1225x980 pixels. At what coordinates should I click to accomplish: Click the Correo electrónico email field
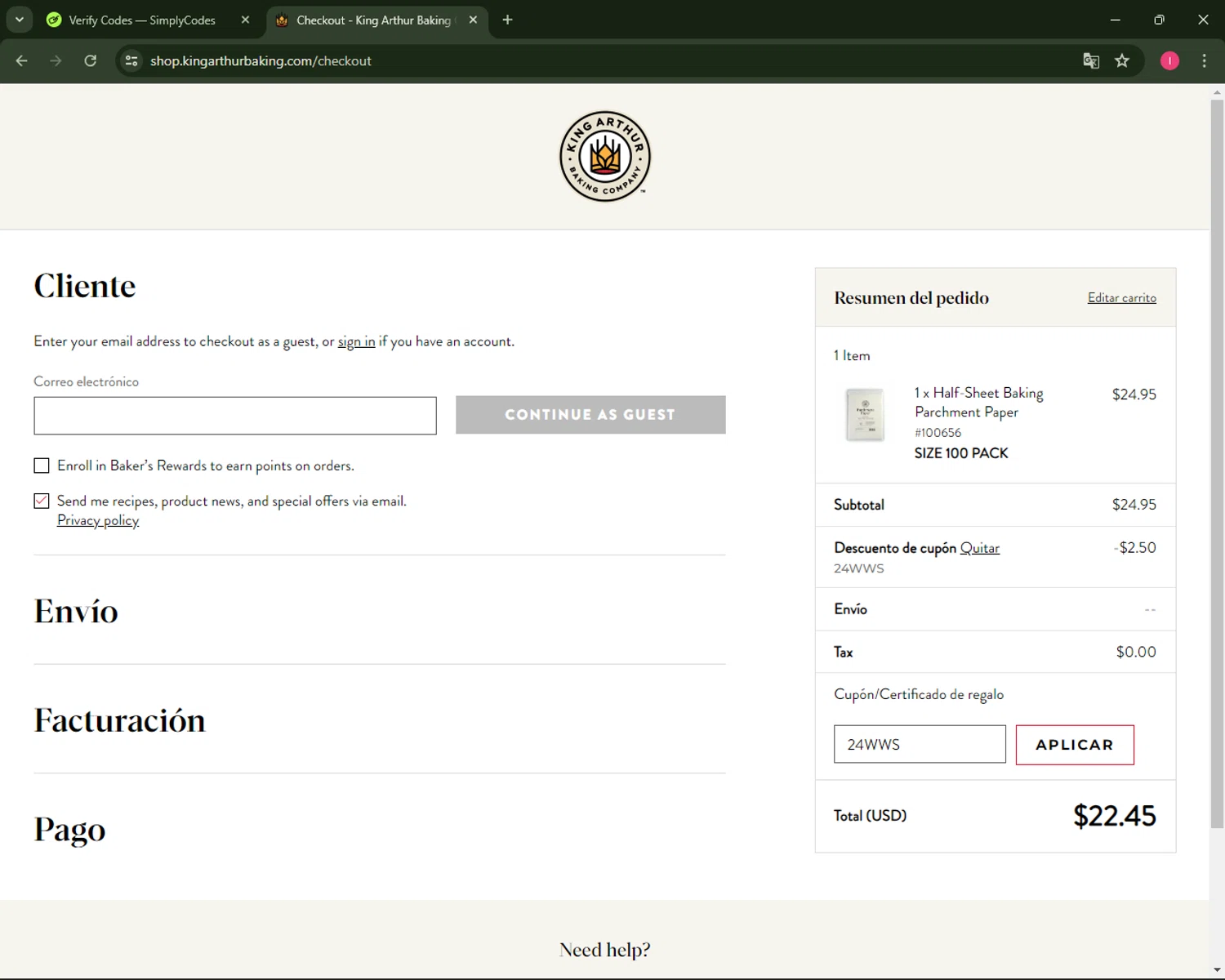pos(235,416)
